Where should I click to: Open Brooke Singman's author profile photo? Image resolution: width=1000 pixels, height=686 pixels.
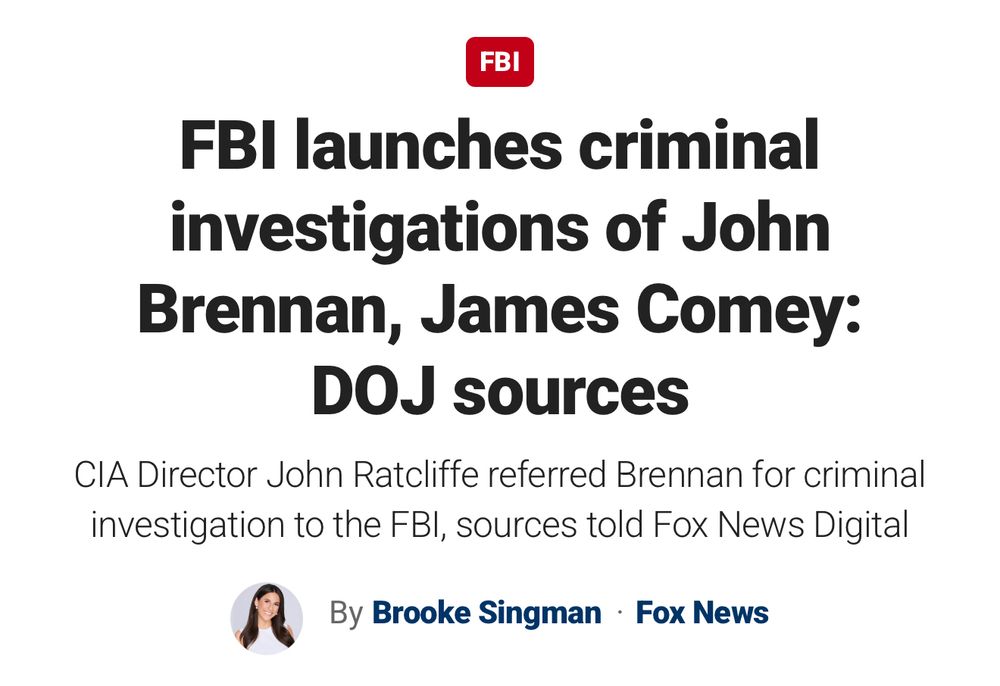[267, 618]
